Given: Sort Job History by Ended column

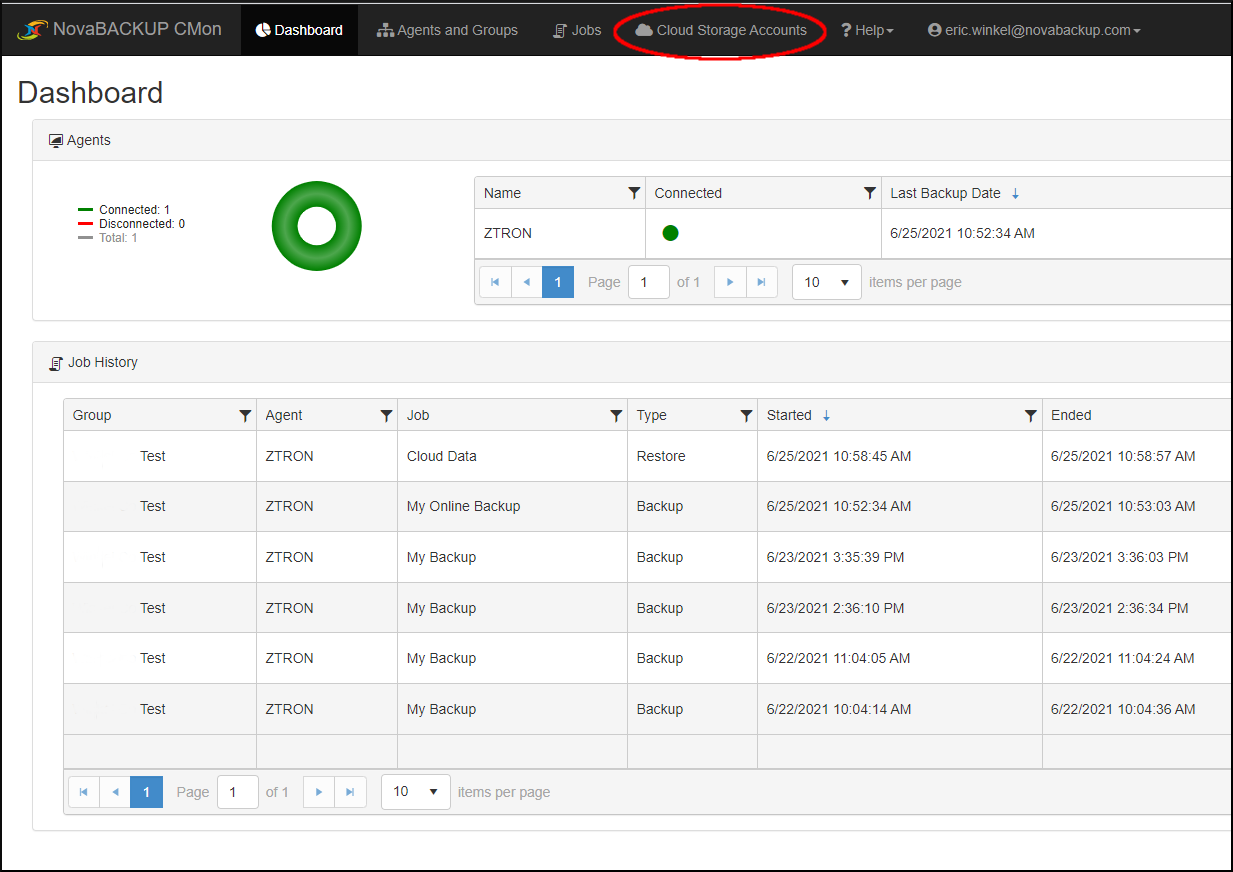Looking at the screenshot, I should click(x=1071, y=416).
